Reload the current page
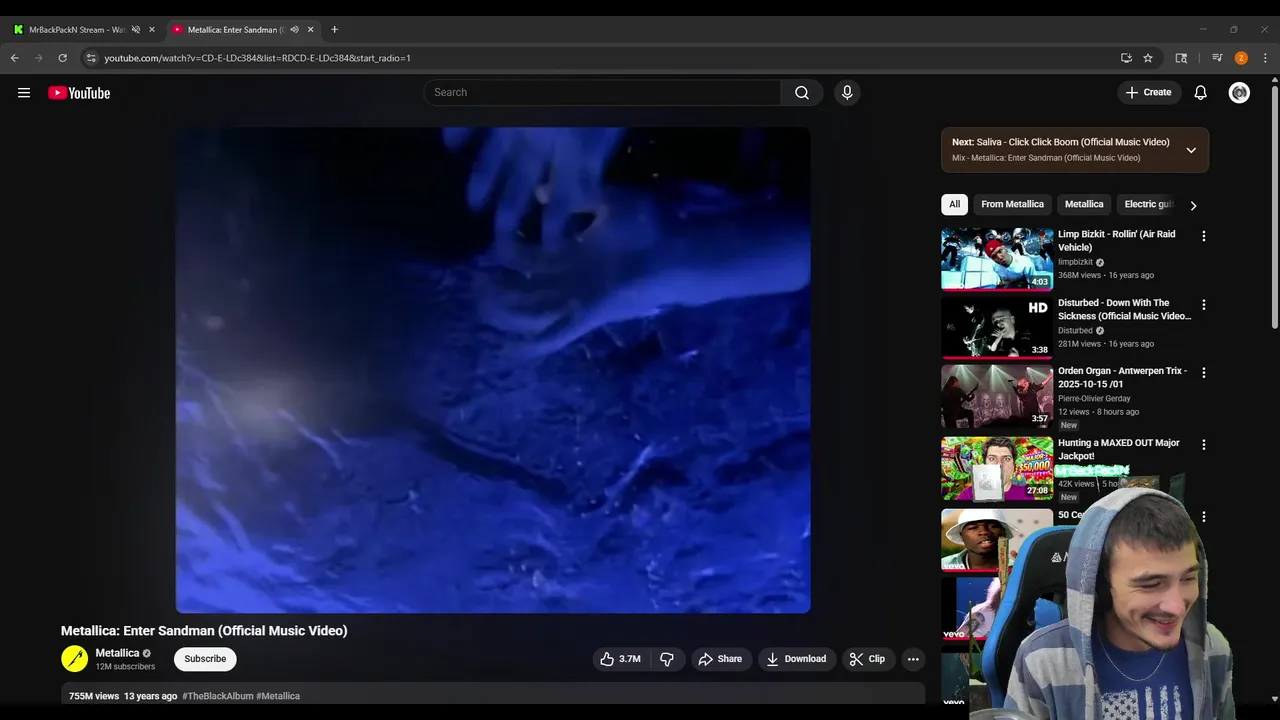This screenshot has height=720, width=1280. click(63, 58)
